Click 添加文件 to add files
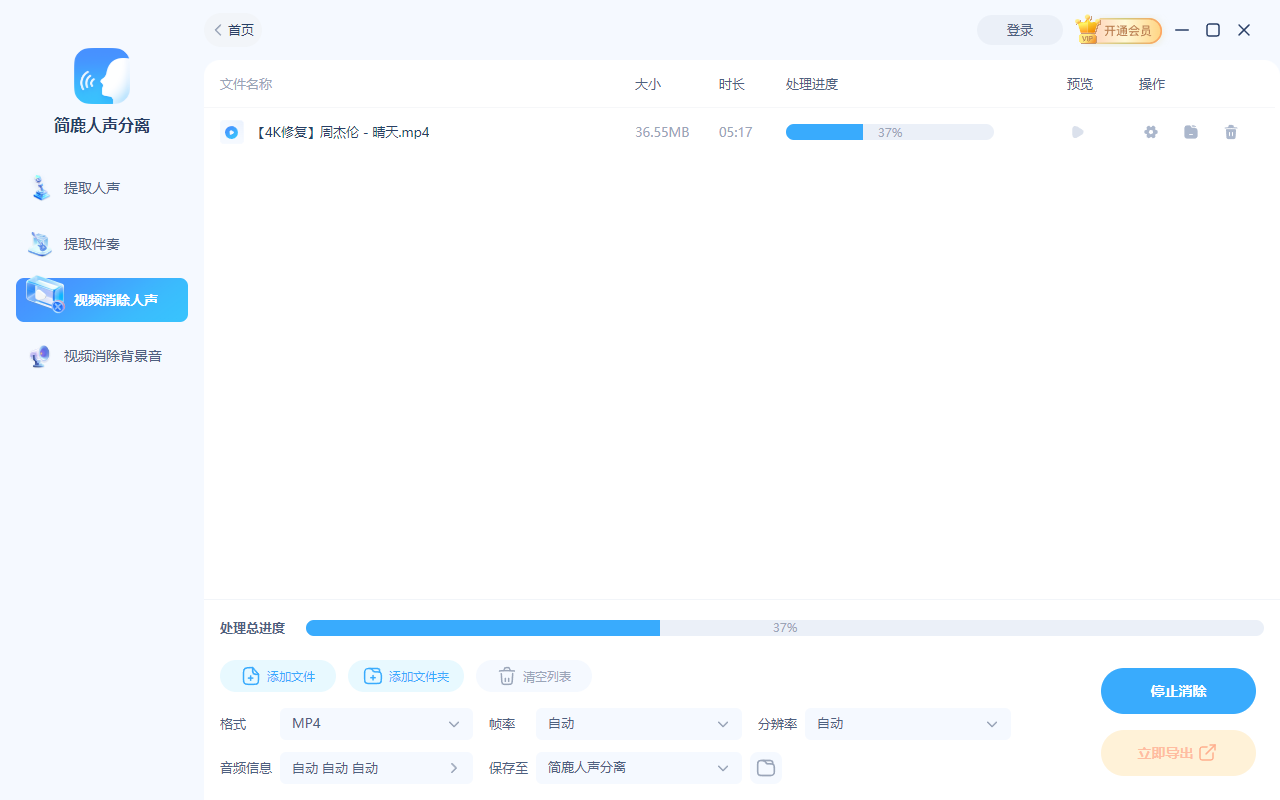This screenshot has width=1280, height=800. [278, 675]
